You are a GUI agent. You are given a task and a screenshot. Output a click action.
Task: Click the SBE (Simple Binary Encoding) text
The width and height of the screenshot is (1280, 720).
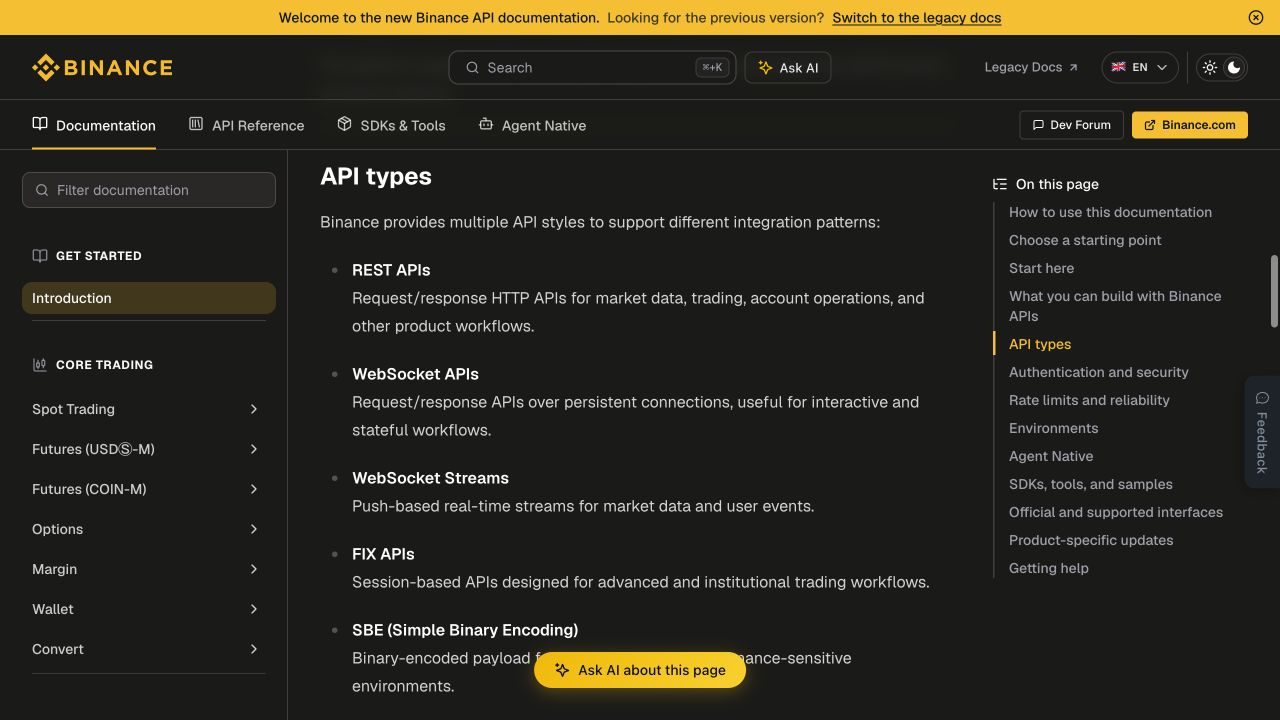click(465, 630)
